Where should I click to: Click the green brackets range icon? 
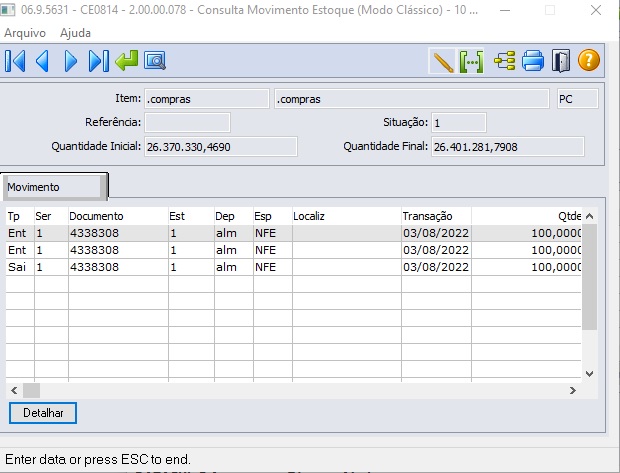click(471, 61)
